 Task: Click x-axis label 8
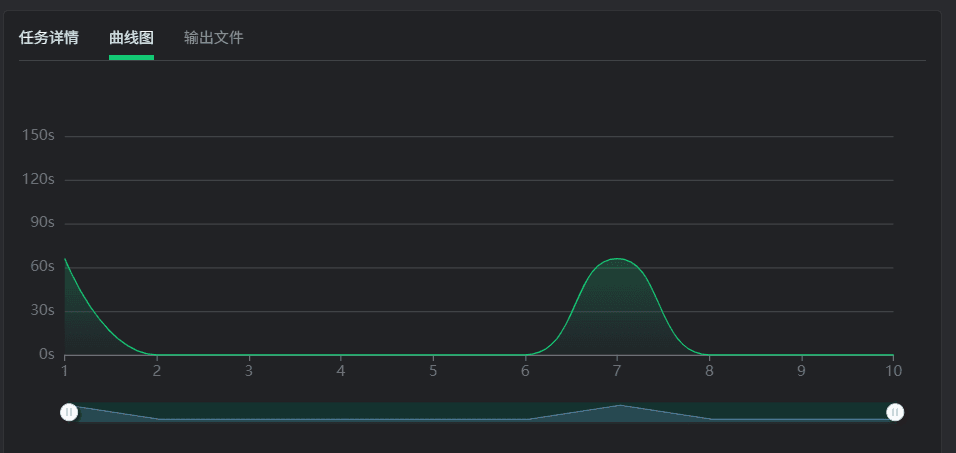tap(709, 371)
